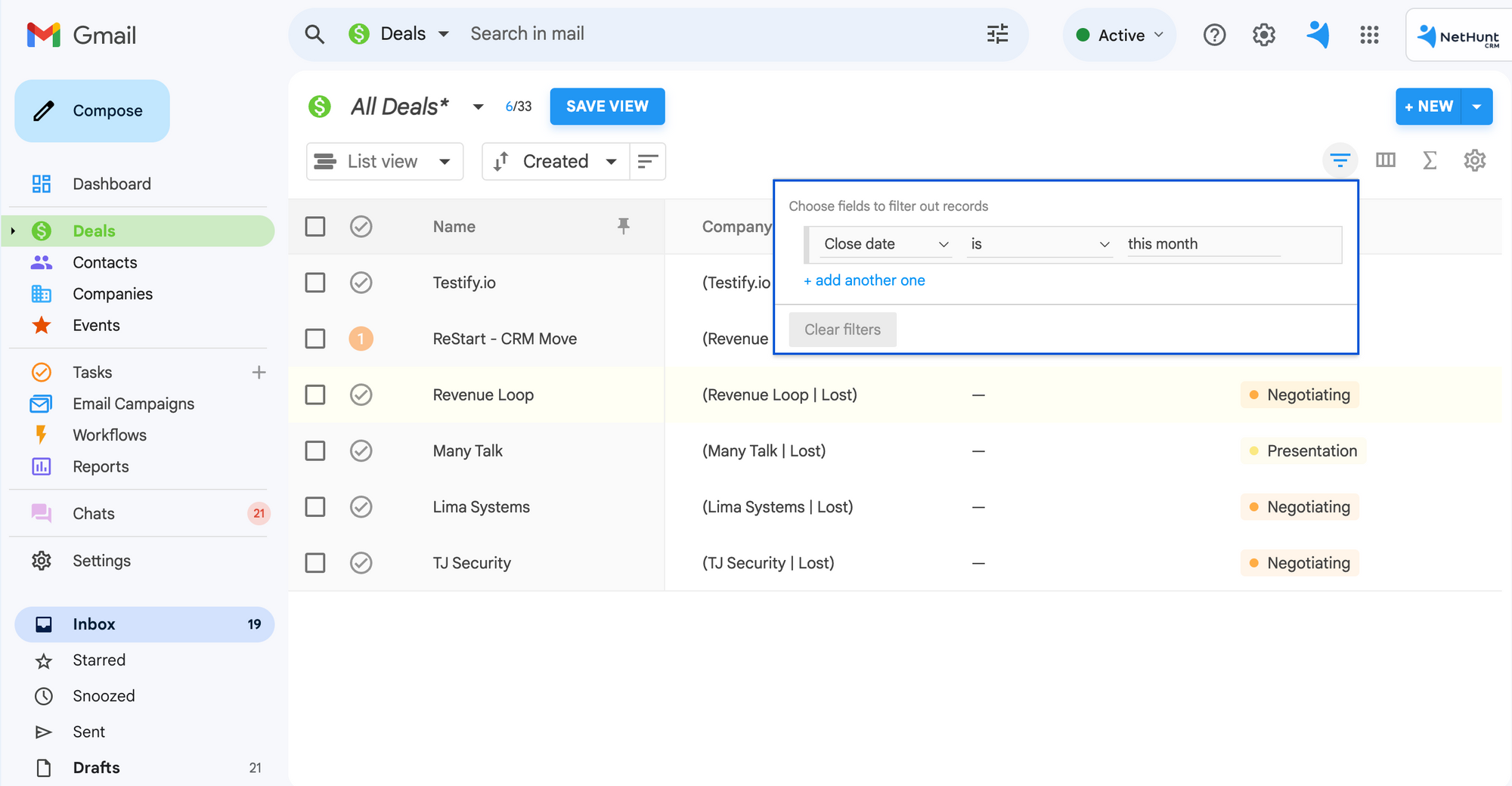Add a new task with plus icon
This screenshot has width=1512, height=786.
click(x=259, y=373)
